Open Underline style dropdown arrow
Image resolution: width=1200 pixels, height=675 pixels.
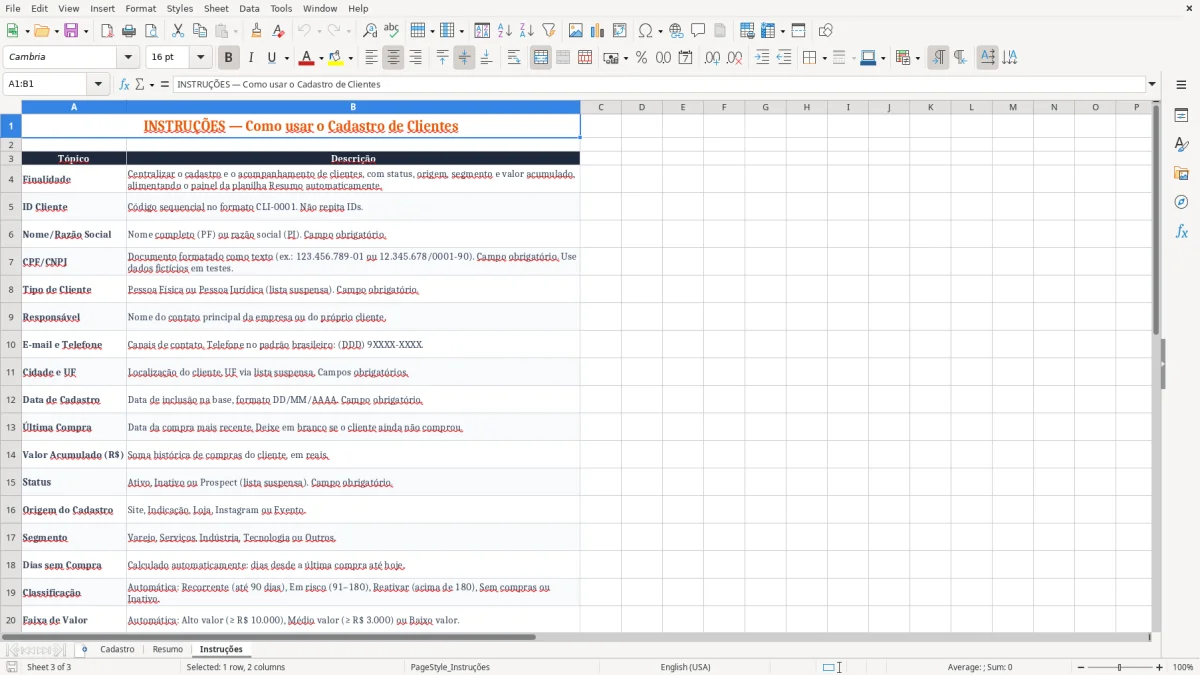coord(286,58)
